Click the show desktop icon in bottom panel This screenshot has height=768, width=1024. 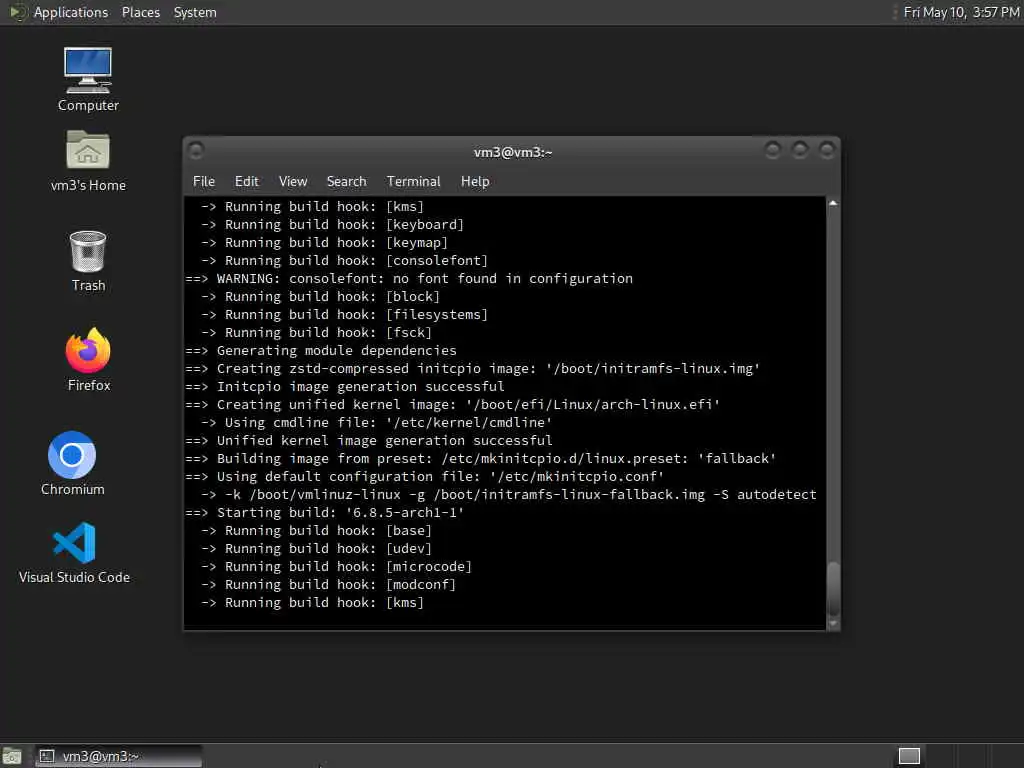pos(11,756)
